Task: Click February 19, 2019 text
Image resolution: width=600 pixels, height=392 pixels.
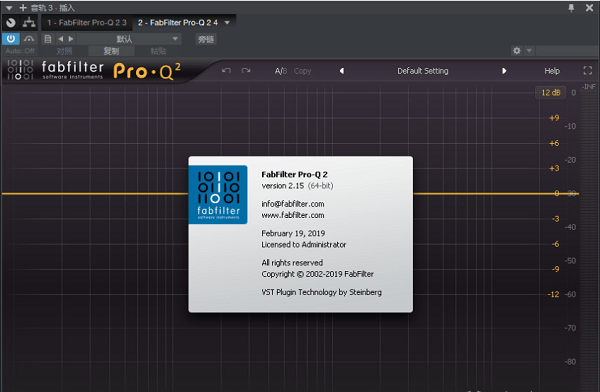Action: point(293,233)
